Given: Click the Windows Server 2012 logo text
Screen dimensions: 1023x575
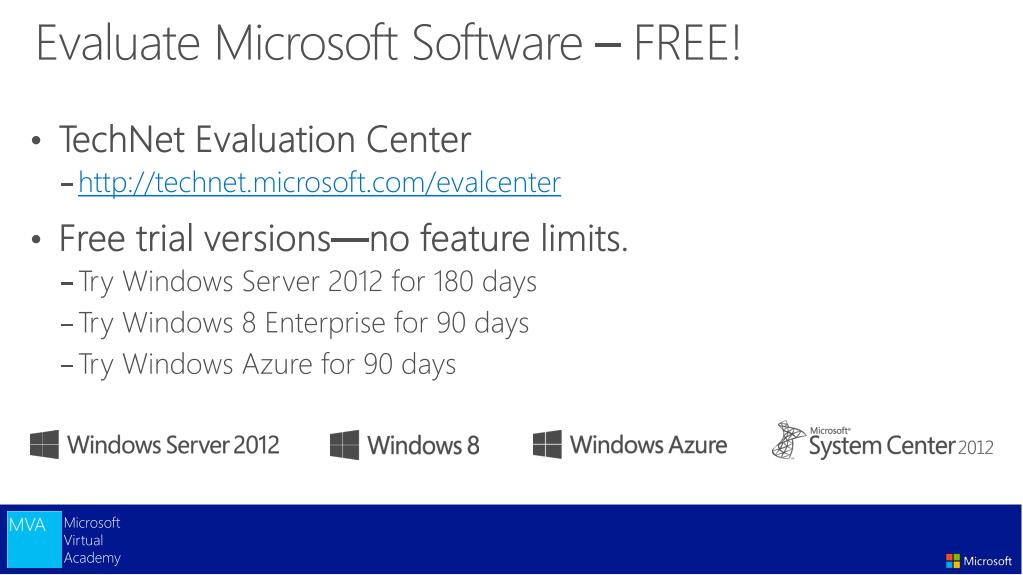Looking at the screenshot, I should [173, 445].
